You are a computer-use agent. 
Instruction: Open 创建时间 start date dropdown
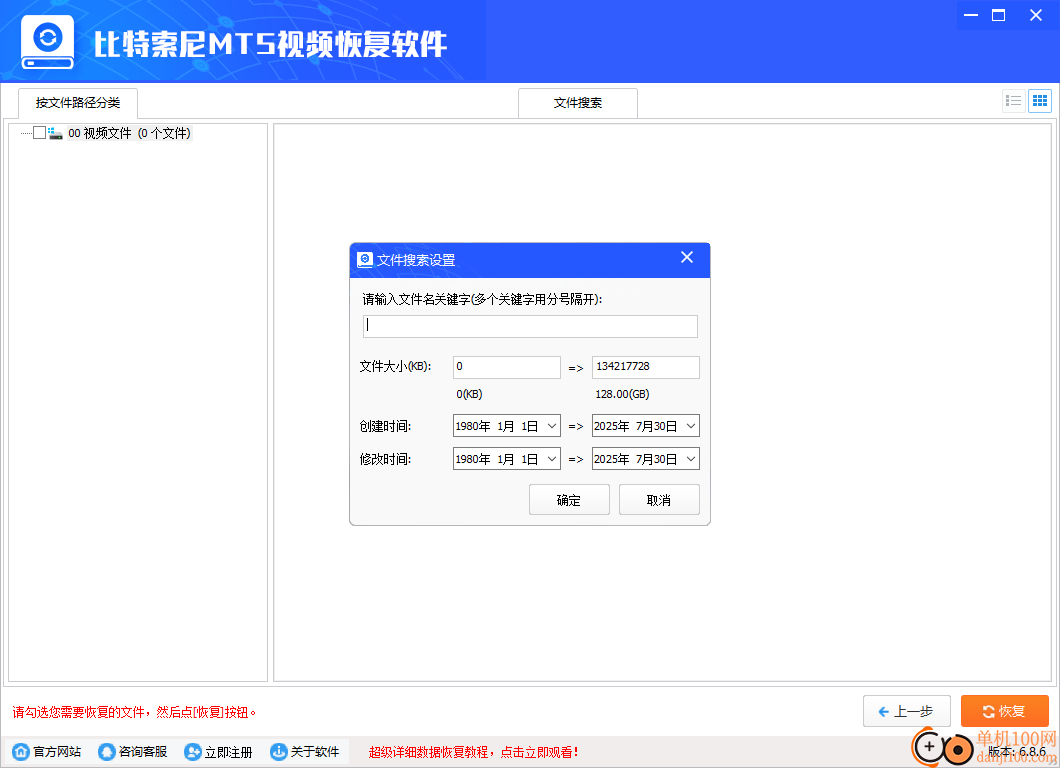click(552, 426)
